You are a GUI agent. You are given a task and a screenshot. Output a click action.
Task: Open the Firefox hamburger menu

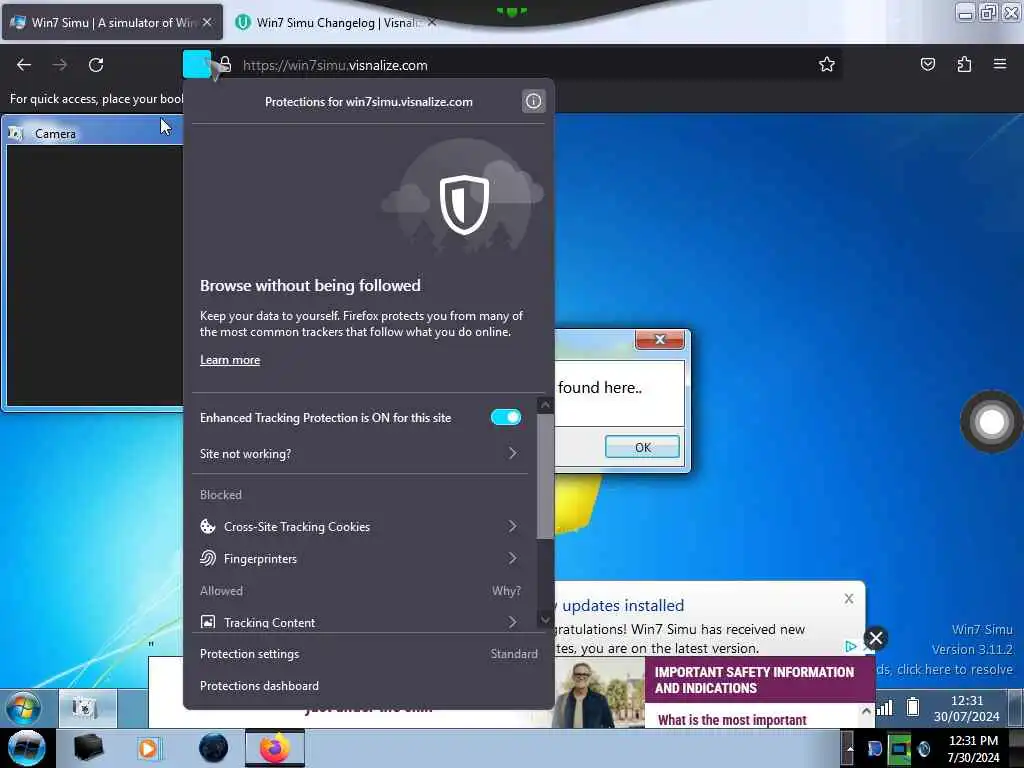(x=1000, y=64)
